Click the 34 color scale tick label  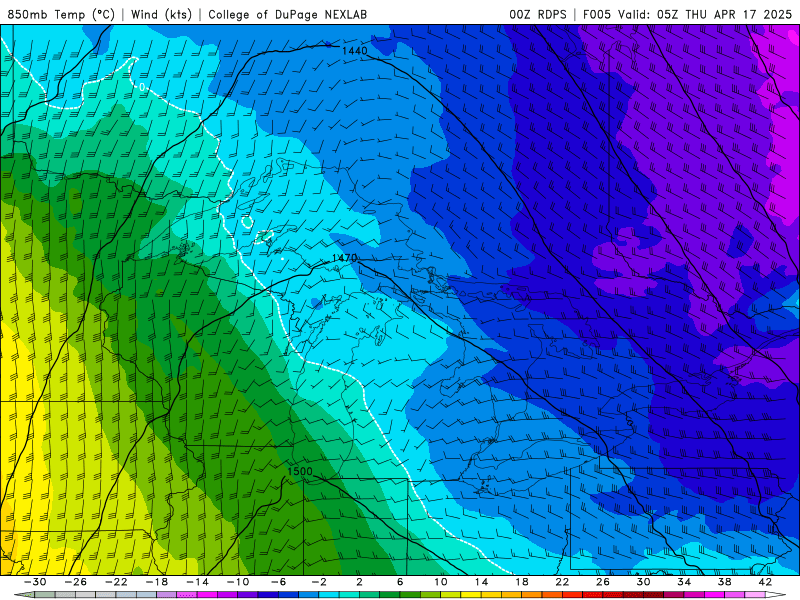click(684, 582)
